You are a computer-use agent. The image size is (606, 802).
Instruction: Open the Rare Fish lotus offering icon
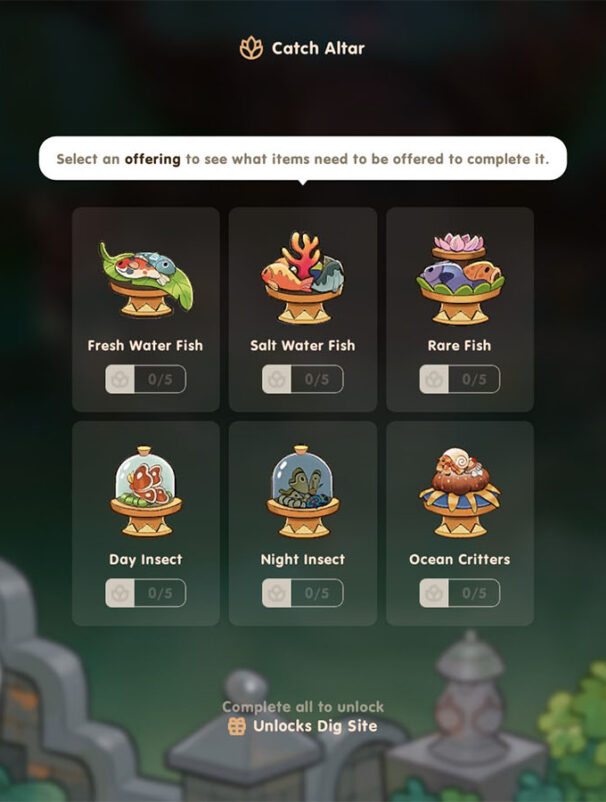[x=460, y=279]
